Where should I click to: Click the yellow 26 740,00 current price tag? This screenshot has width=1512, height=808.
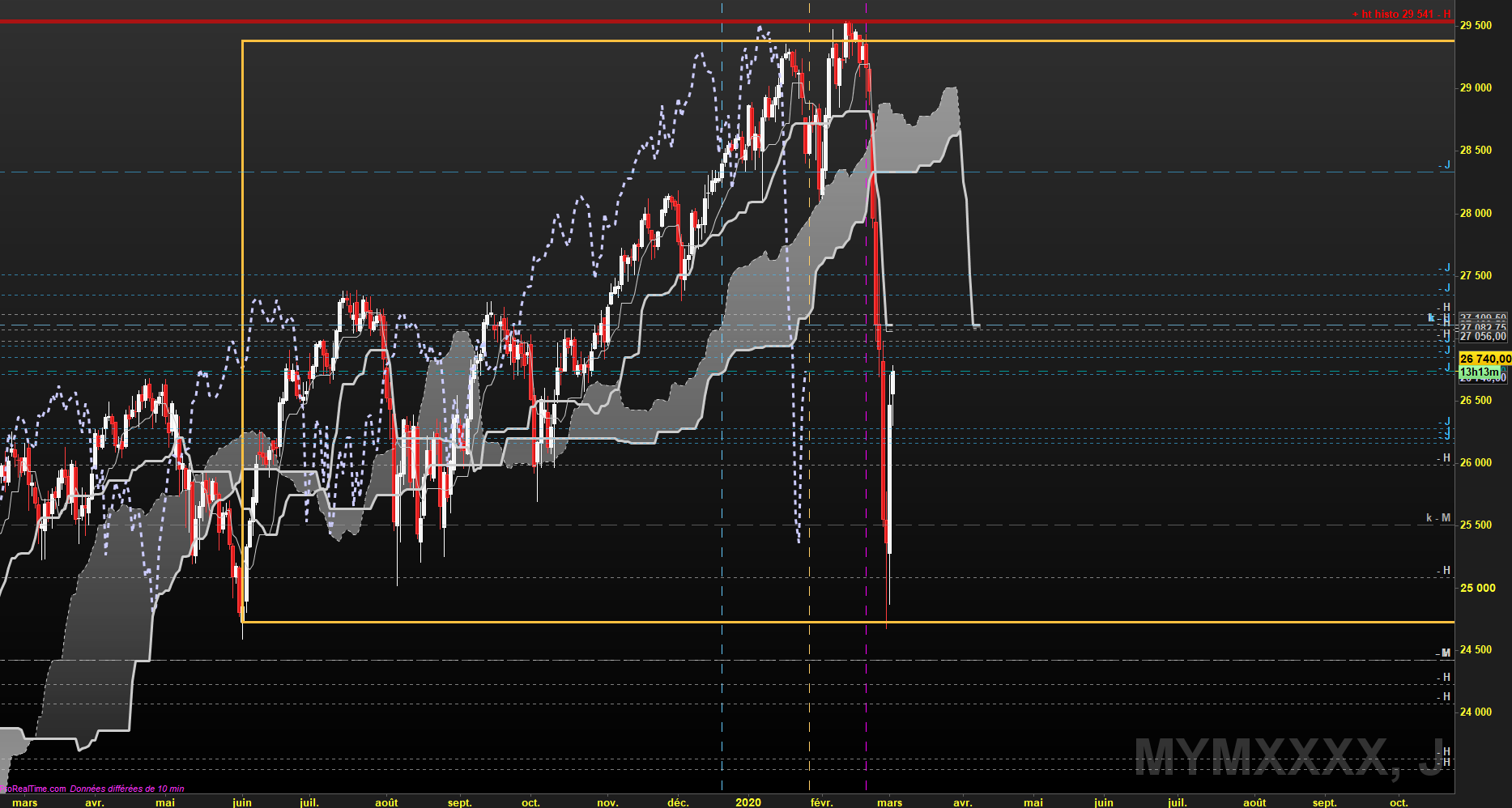[1484, 359]
